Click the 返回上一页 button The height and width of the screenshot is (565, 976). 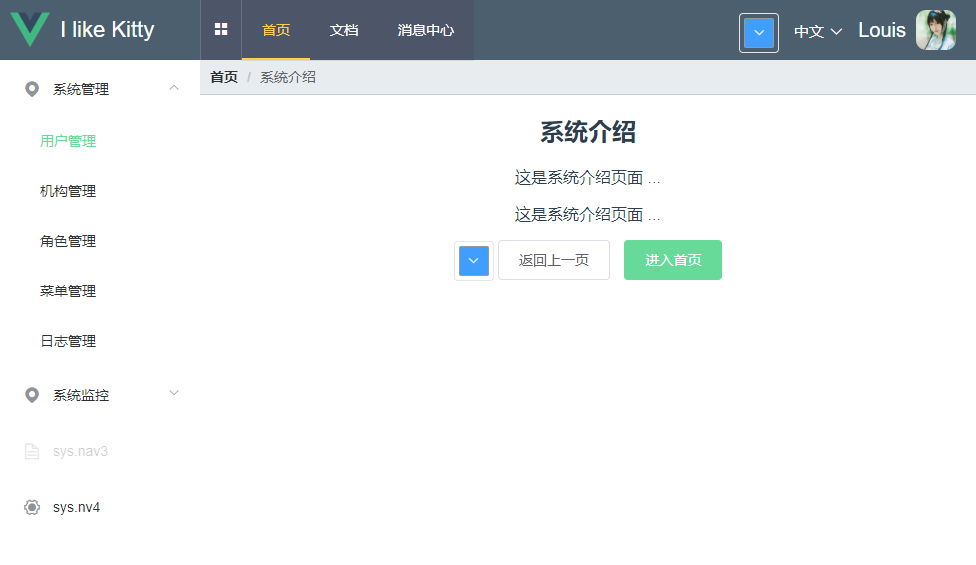[x=554, y=260]
